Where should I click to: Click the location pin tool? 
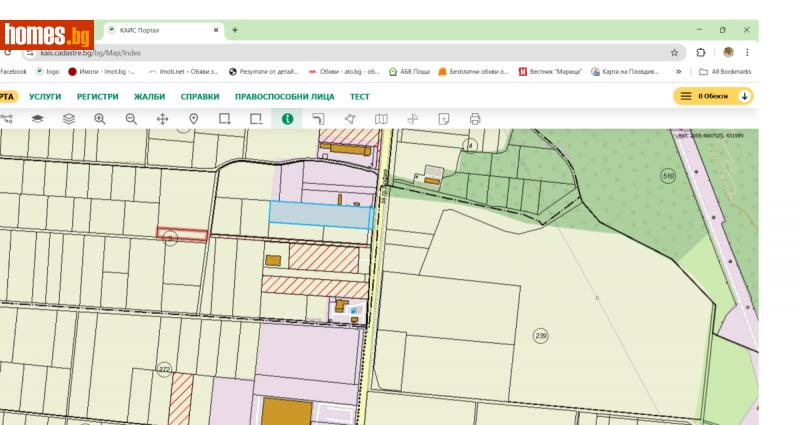[193, 118]
